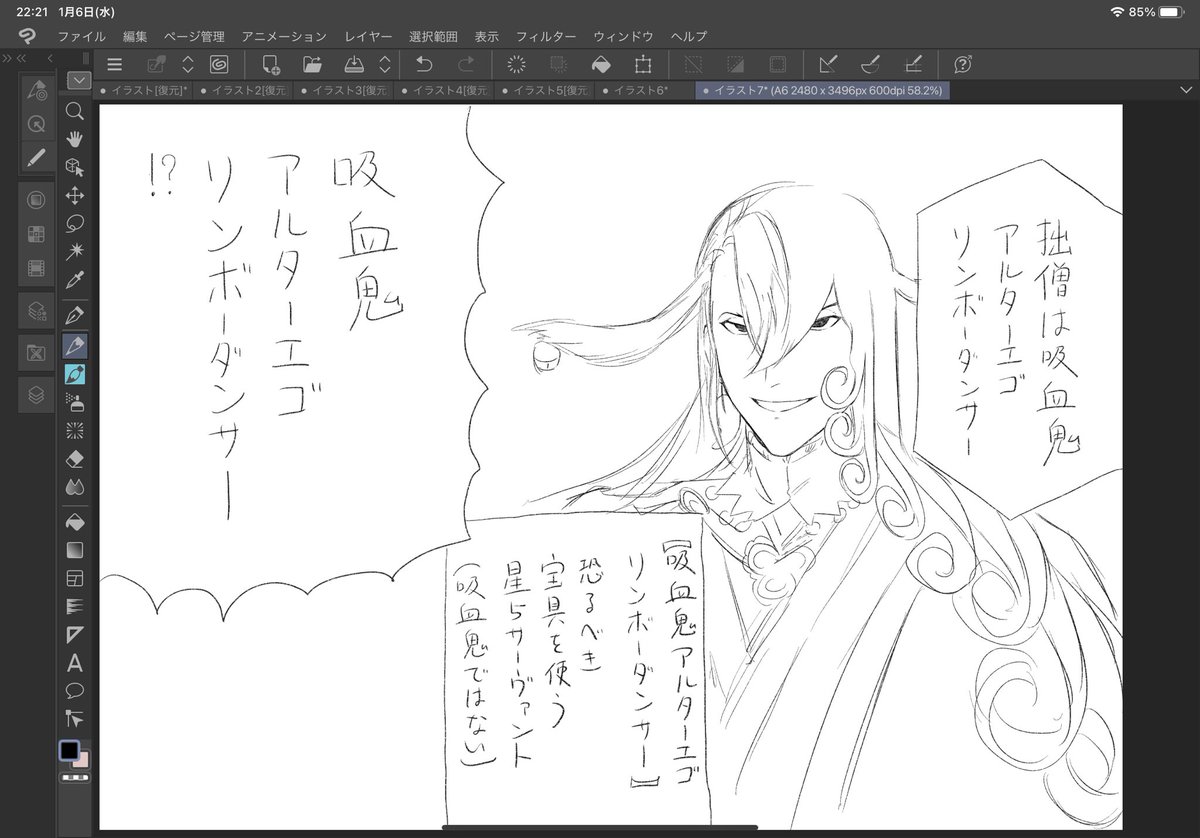Select the cyan Brush tool
Screen dimensions: 1200x838
(74, 374)
